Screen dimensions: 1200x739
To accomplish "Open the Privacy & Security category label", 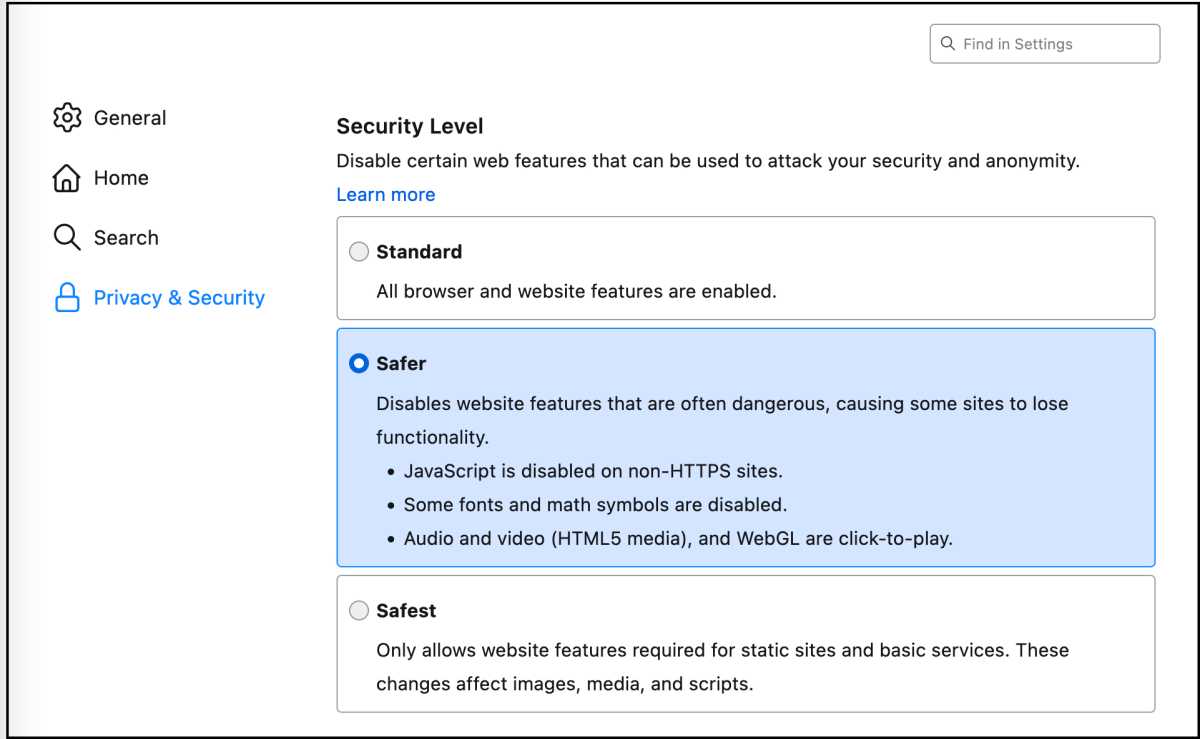I will pos(179,298).
